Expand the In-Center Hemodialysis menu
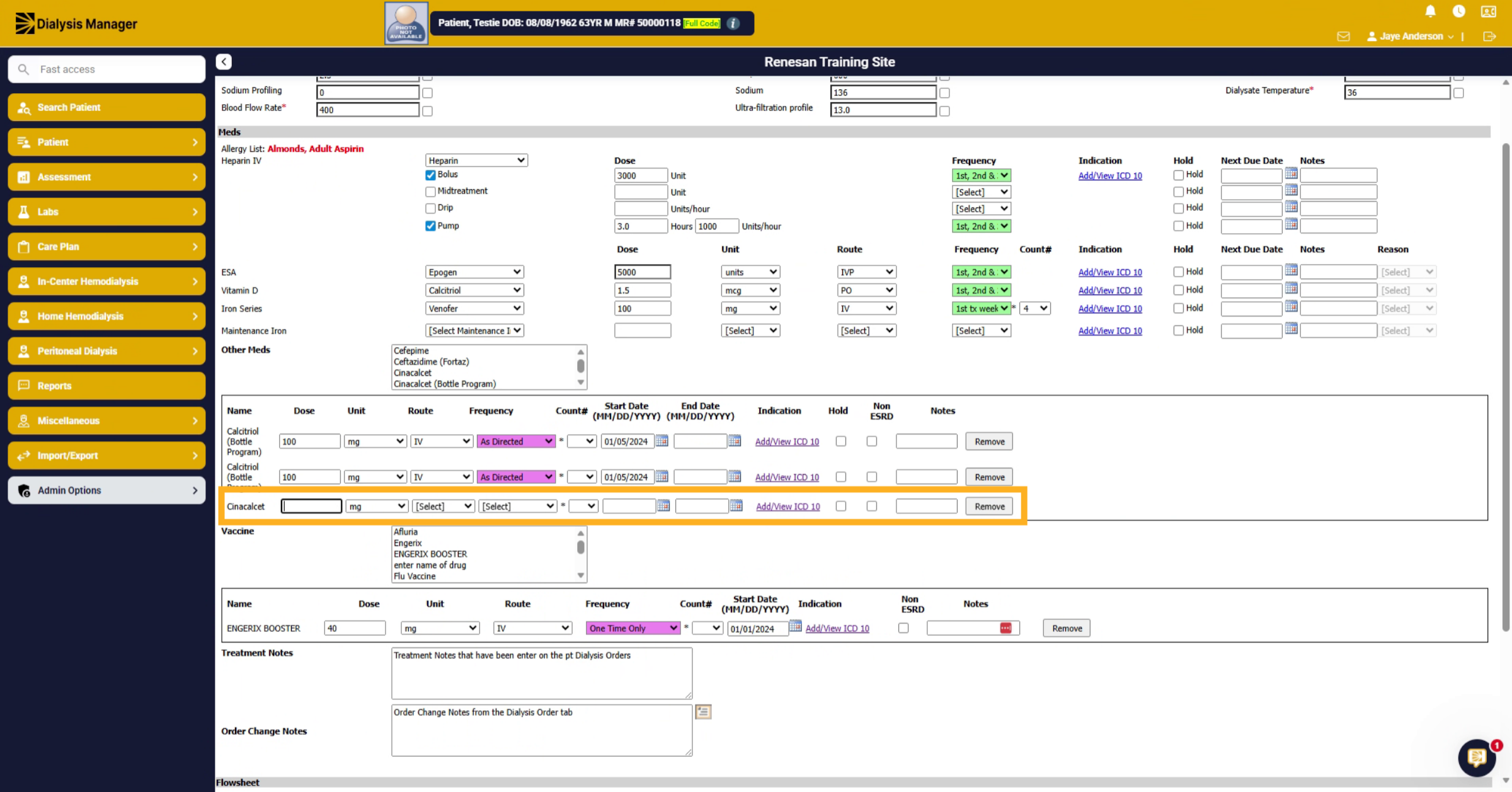This screenshot has height=792, width=1512. pyautogui.click(x=106, y=282)
